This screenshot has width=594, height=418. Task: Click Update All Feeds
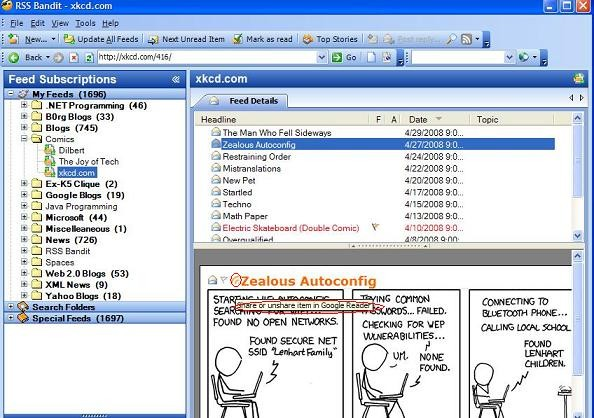click(x=101, y=39)
